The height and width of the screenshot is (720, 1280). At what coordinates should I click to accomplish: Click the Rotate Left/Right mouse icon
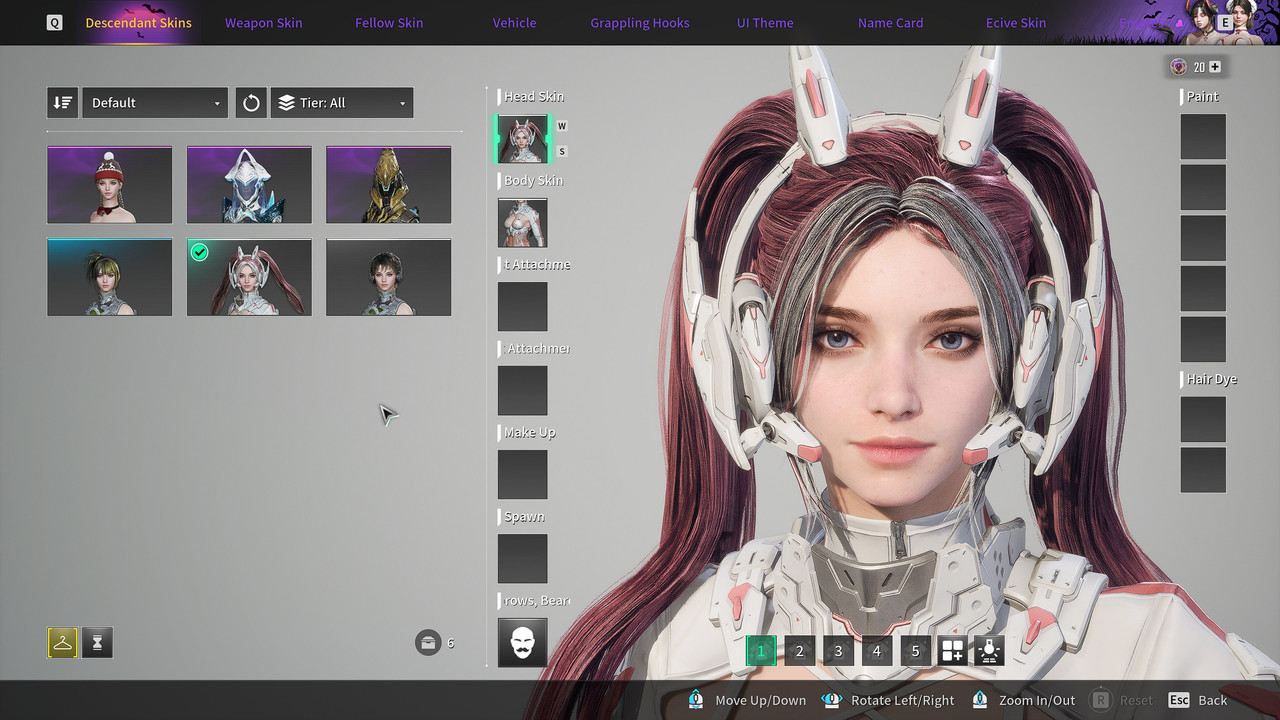click(831, 700)
